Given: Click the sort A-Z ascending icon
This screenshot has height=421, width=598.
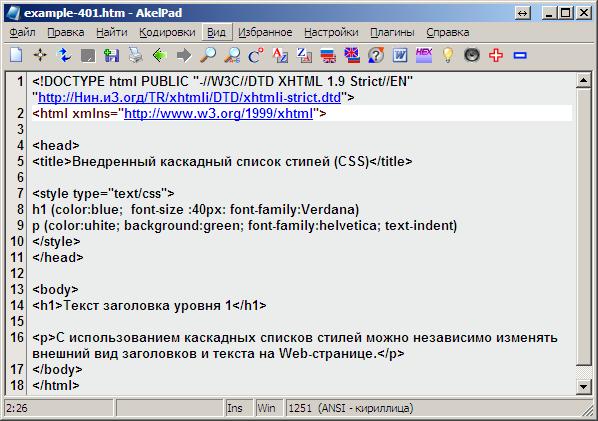Looking at the screenshot, I should coord(280,56).
